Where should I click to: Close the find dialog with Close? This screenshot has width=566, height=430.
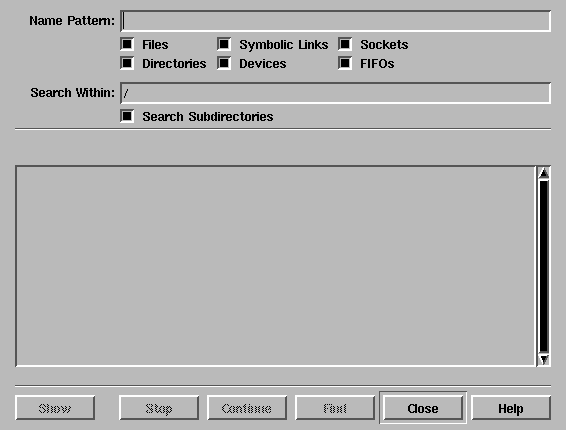click(423, 408)
